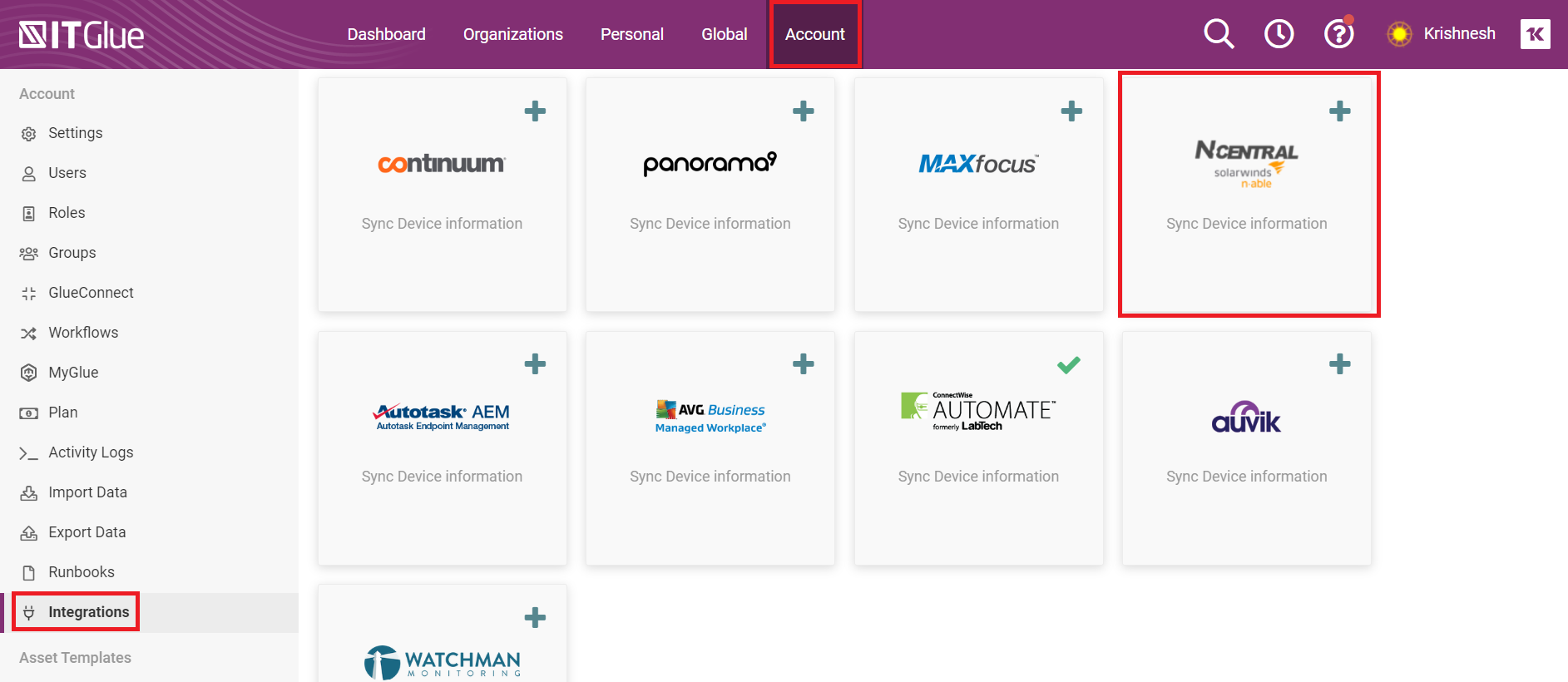This screenshot has width=1568, height=682.
Task: Add Auvik integration with plus icon
Action: (1339, 363)
